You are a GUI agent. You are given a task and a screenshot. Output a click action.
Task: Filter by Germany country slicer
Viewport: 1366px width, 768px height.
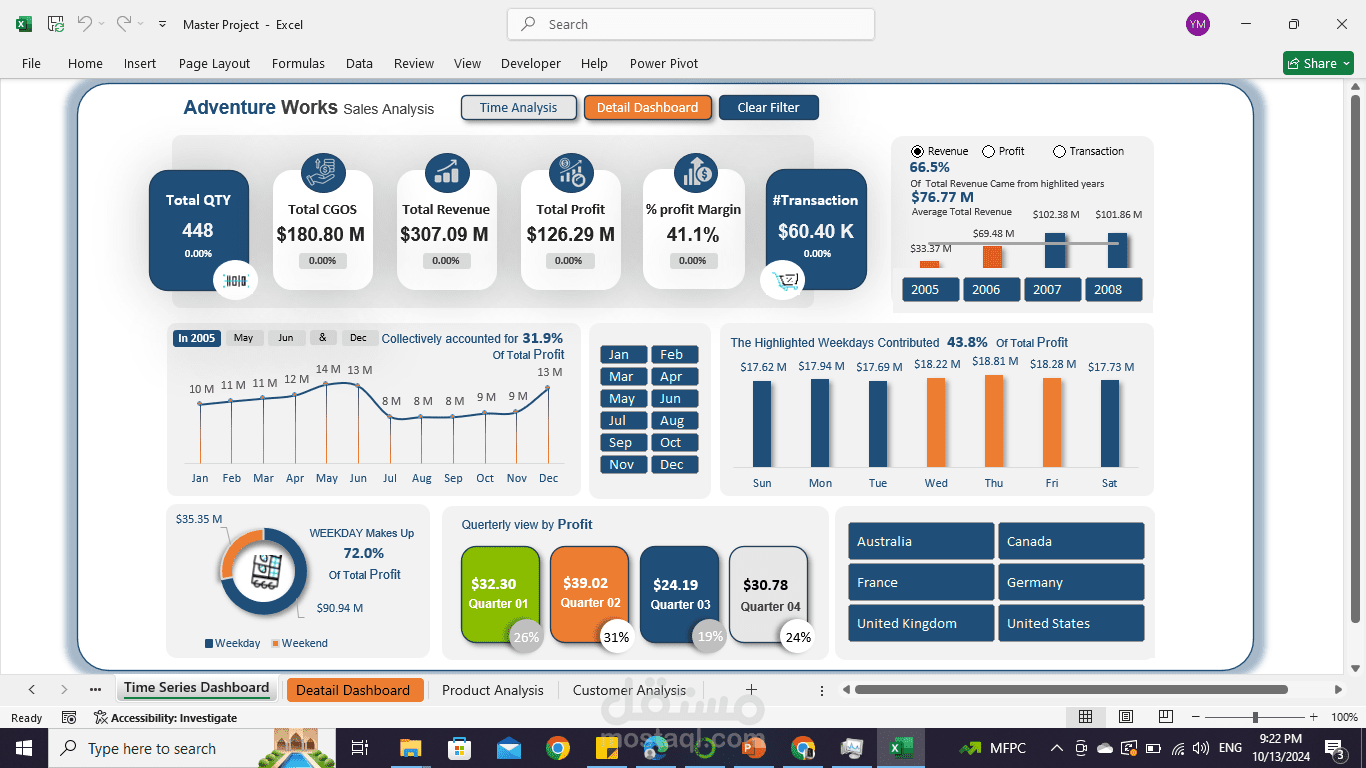point(1071,582)
